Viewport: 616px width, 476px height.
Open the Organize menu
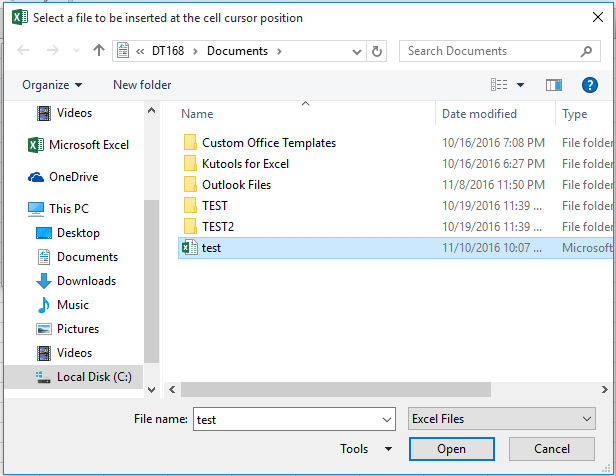52,85
